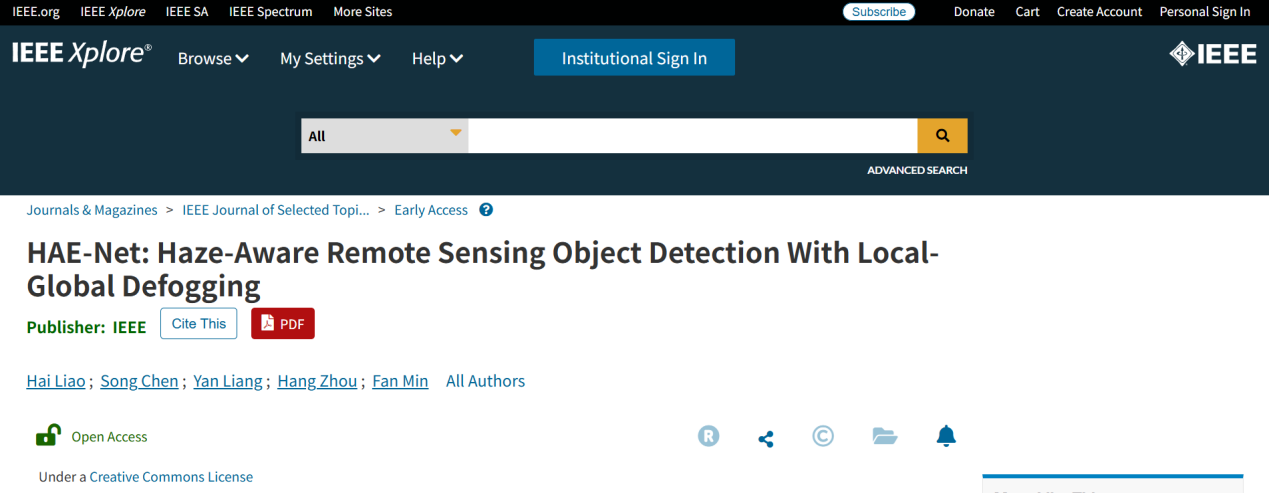
Task: Click the share icon
Action: point(766,438)
